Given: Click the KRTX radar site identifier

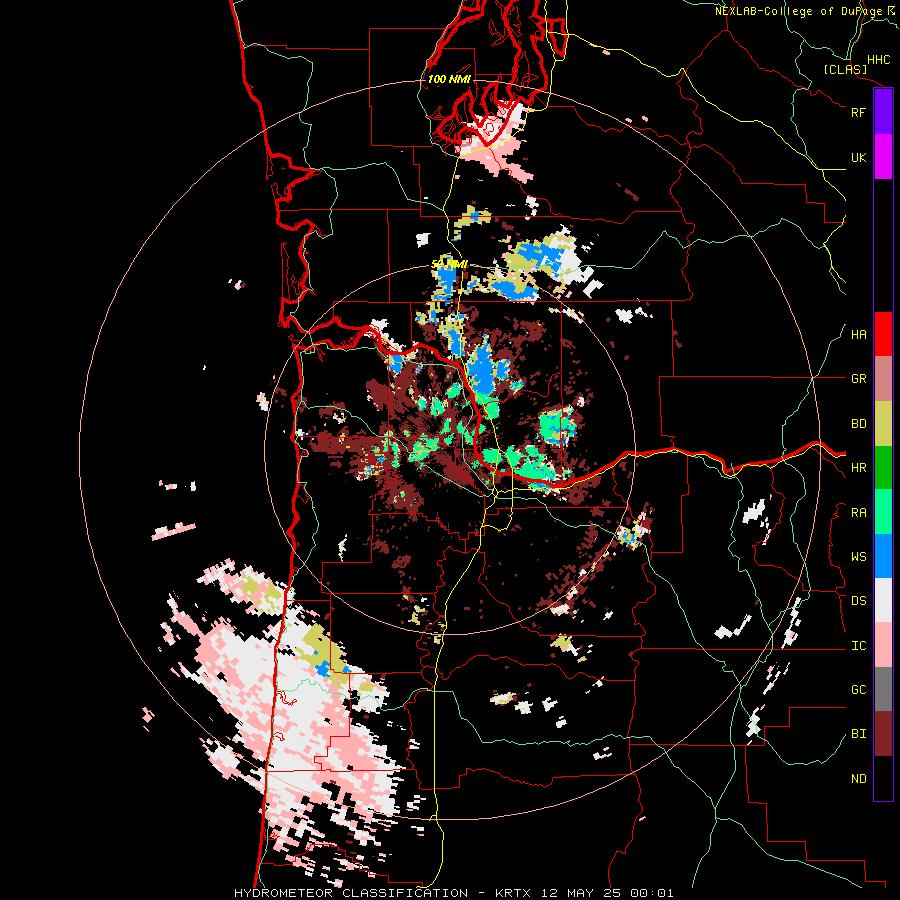Looking at the screenshot, I should click(x=513, y=893).
